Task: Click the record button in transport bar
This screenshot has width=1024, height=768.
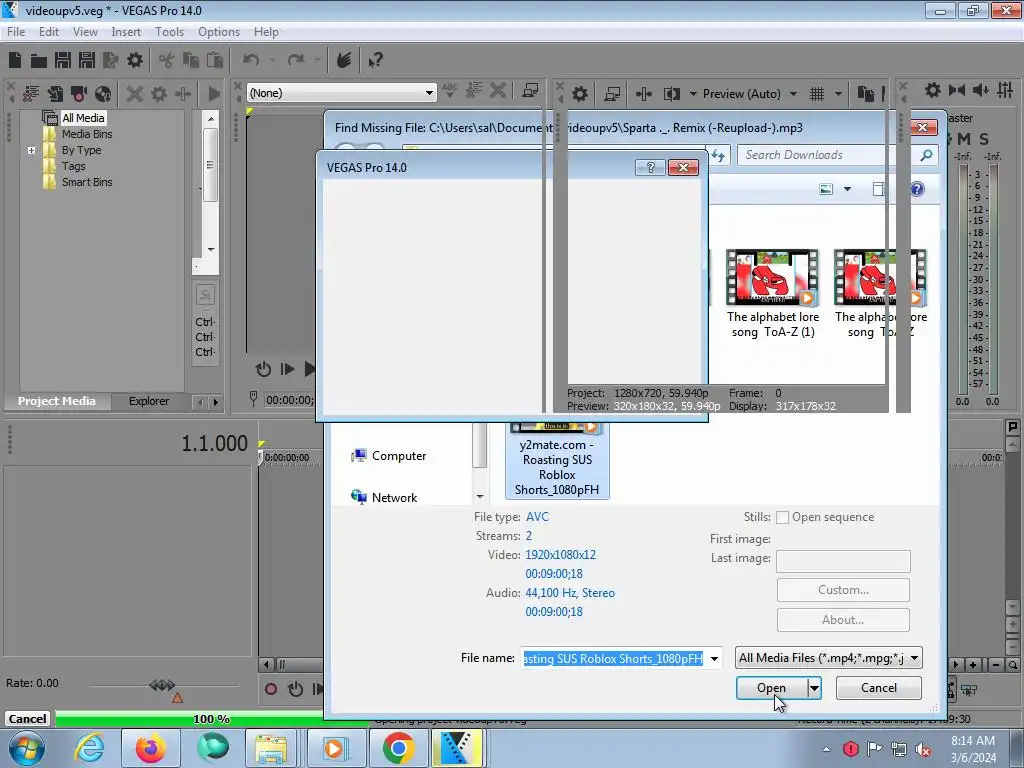Action: 271,689
